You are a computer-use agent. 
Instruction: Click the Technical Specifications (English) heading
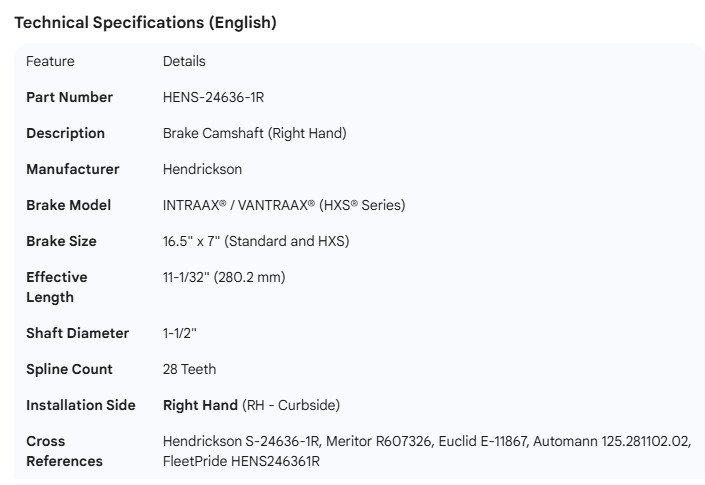tap(145, 22)
